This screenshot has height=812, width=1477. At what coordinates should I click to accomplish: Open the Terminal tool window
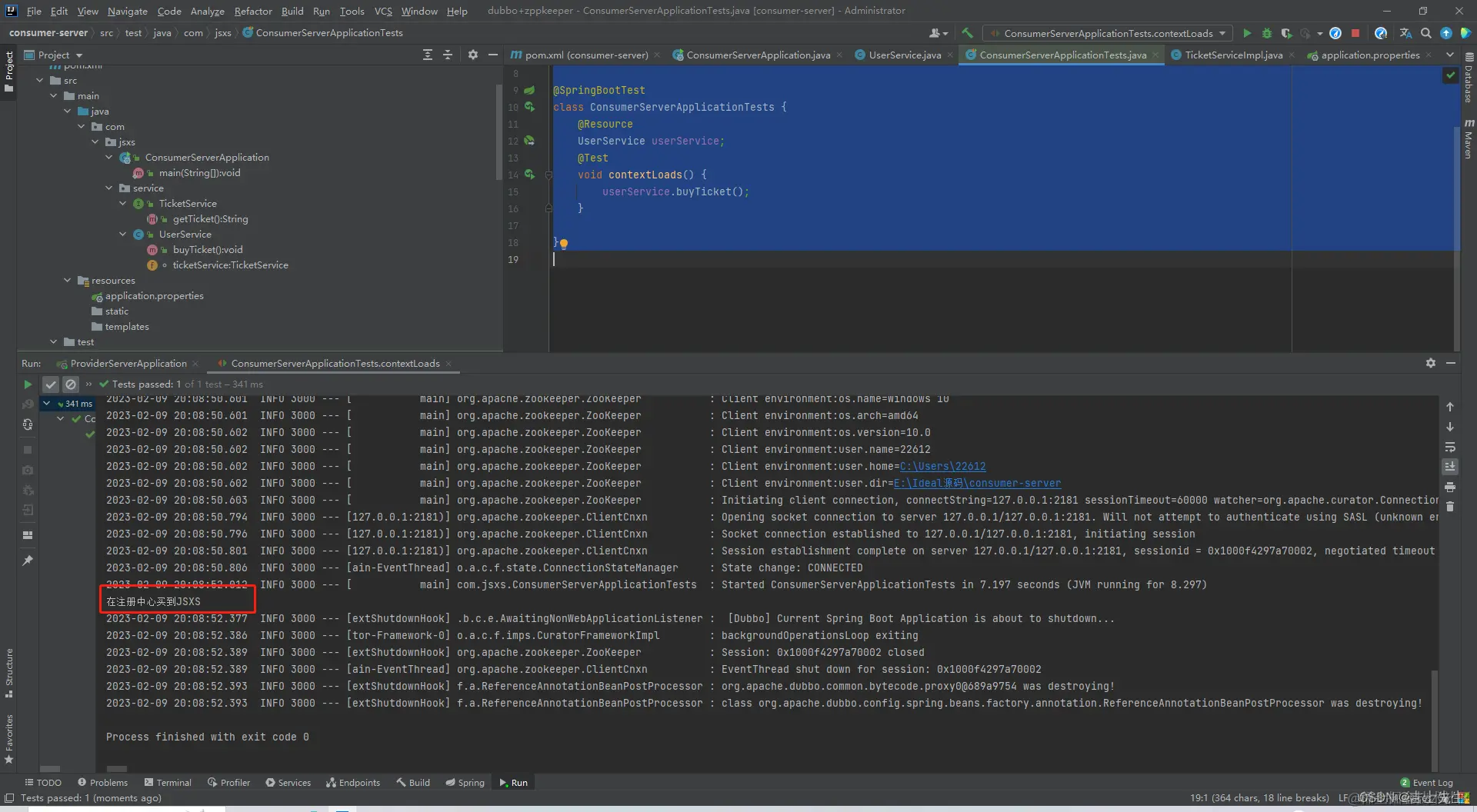point(168,782)
